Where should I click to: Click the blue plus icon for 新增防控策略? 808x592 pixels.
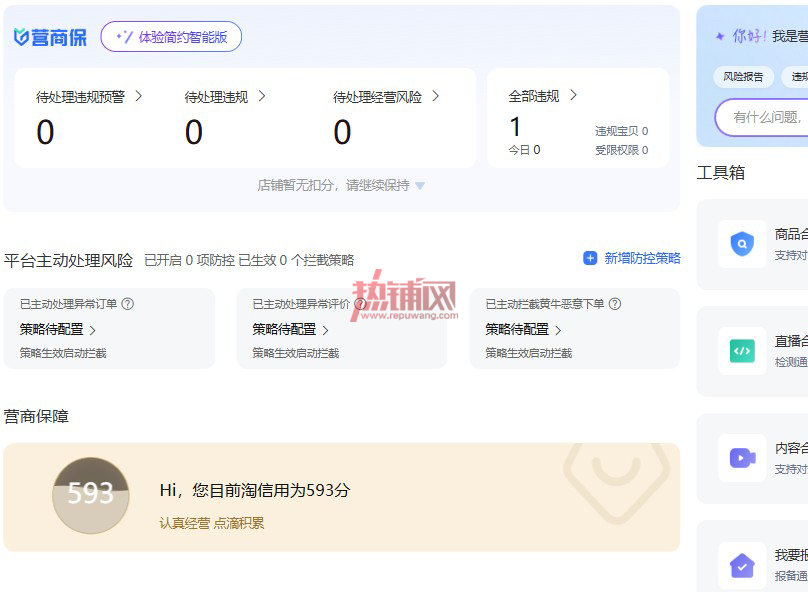coord(590,258)
